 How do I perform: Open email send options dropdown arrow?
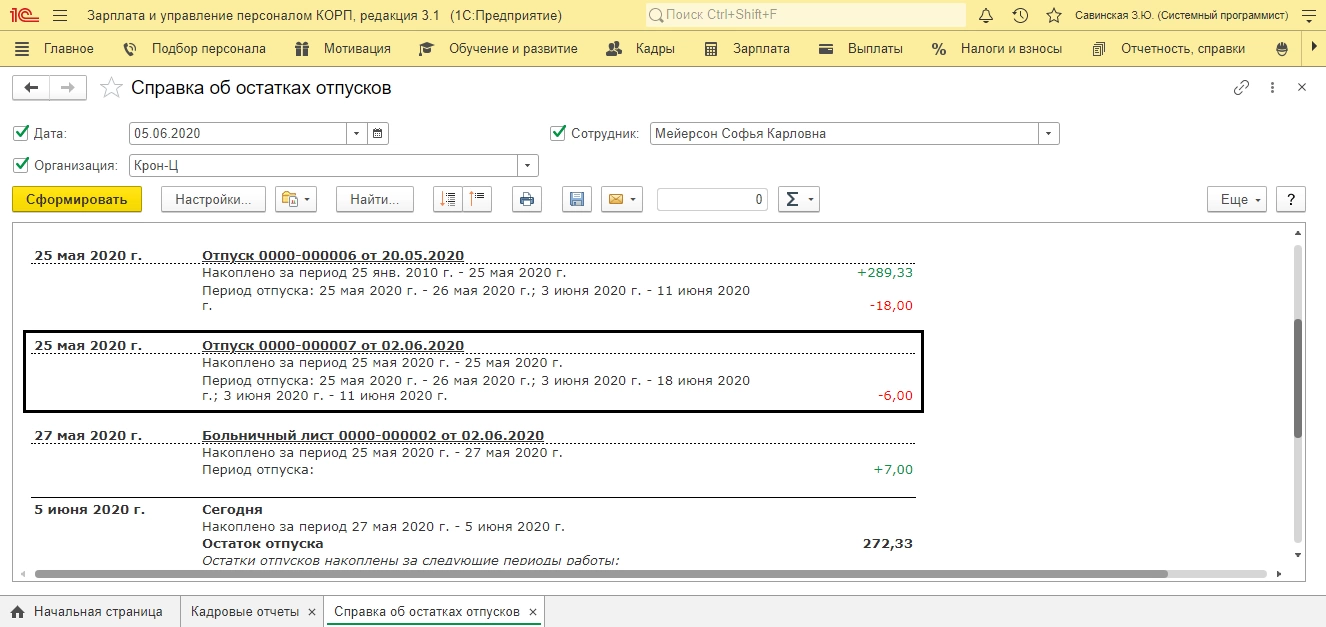pos(634,199)
